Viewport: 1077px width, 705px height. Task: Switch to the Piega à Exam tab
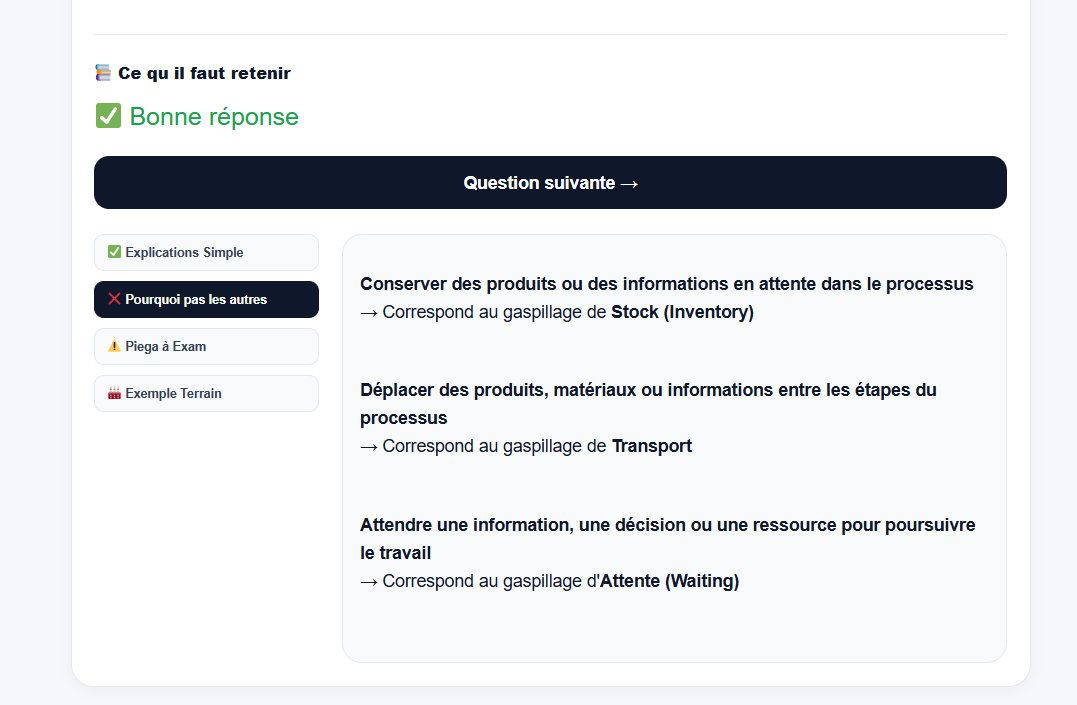coord(206,346)
